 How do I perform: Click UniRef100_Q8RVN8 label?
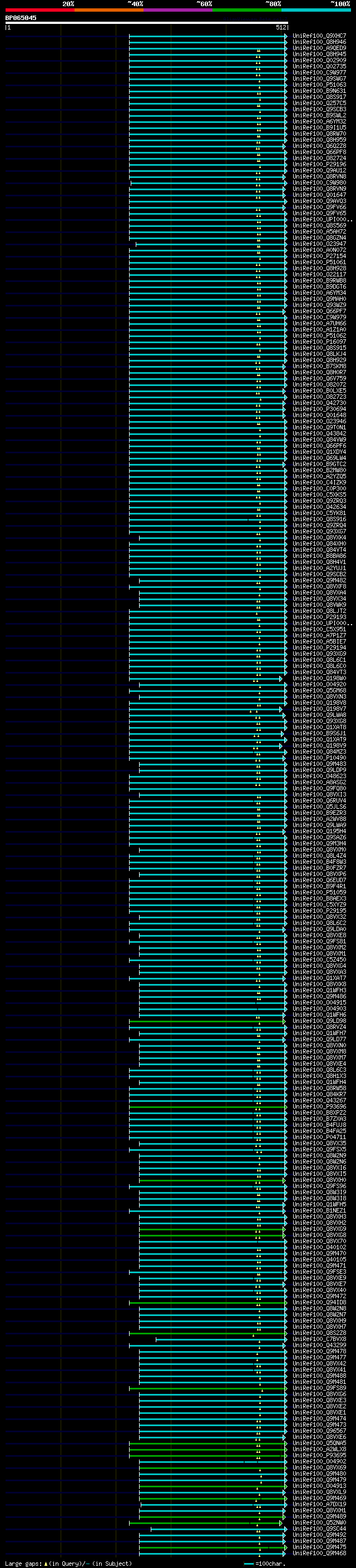pos(319,176)
